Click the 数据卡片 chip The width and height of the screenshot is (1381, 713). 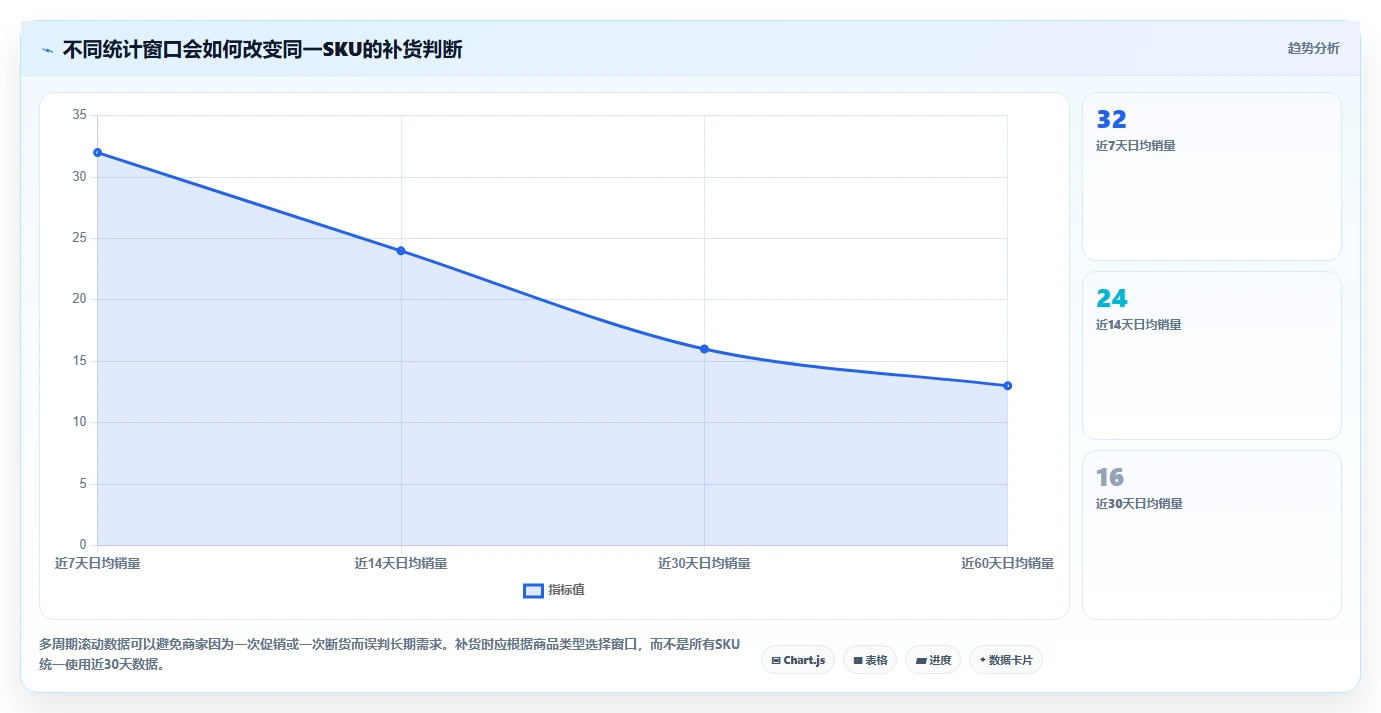coord(1006,660)
